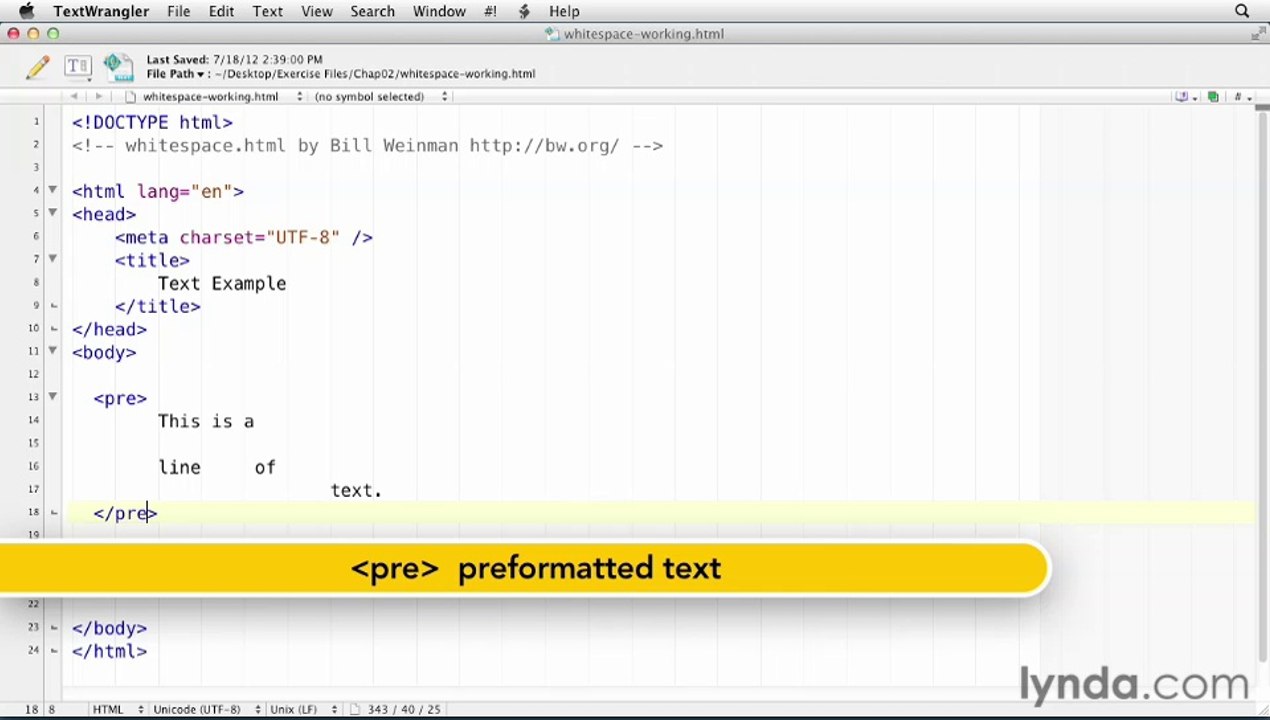This screenshot has height=720, width=1270.
Task: Open the Apple menu
Action: pos(26,11)
